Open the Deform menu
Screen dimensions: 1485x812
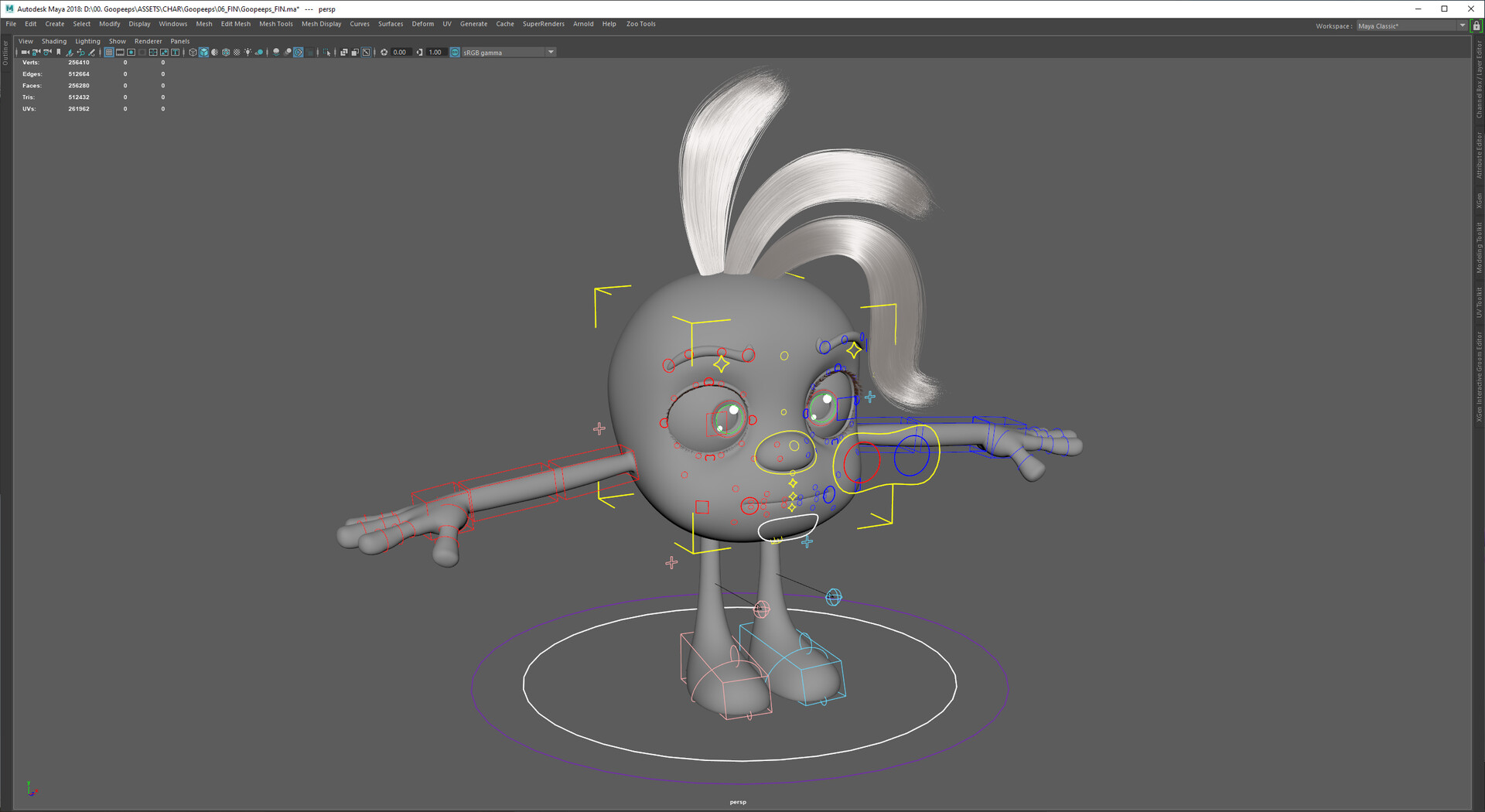423,24
